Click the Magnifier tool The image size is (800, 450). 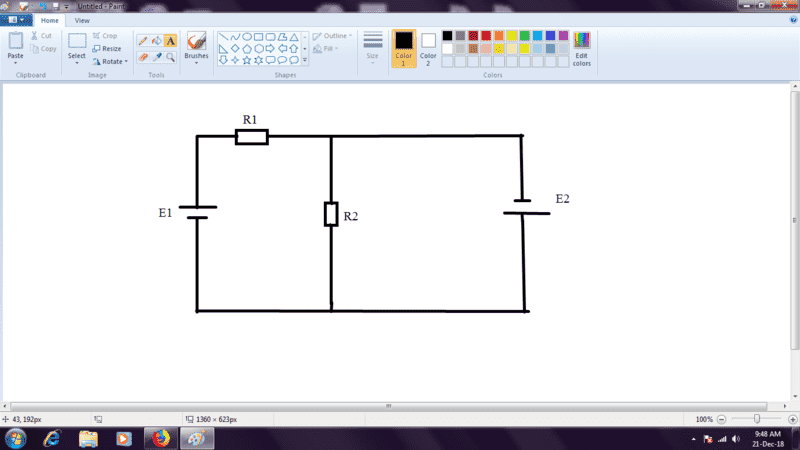[x=170, y=57]
